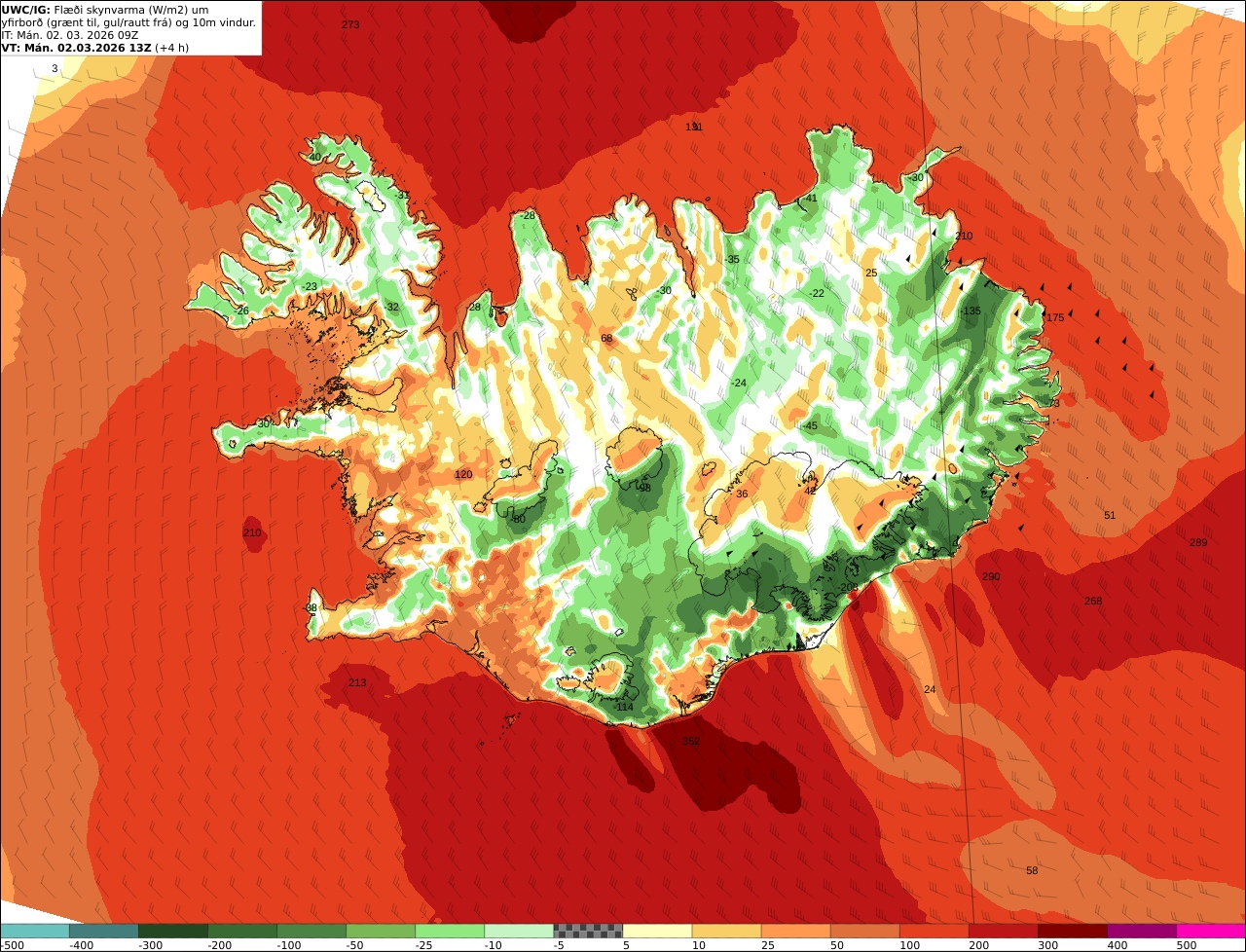Click the value -40 in the Westfjords
The width and height of the screenshot is (1246, 952).
[313, 158]
